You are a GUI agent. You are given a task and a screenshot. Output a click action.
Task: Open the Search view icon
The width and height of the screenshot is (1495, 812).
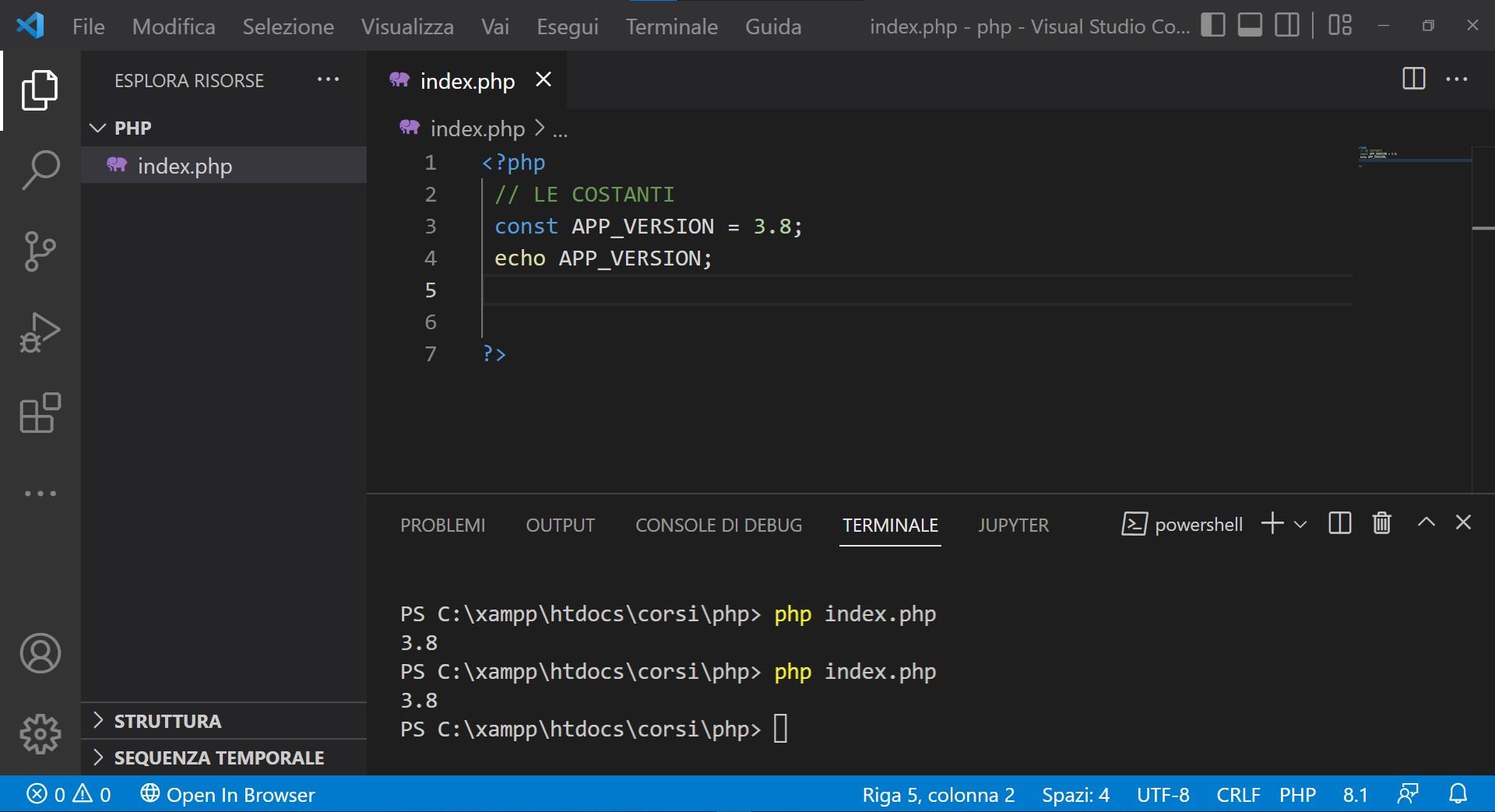pyautogui.click(x=40, y=170)
